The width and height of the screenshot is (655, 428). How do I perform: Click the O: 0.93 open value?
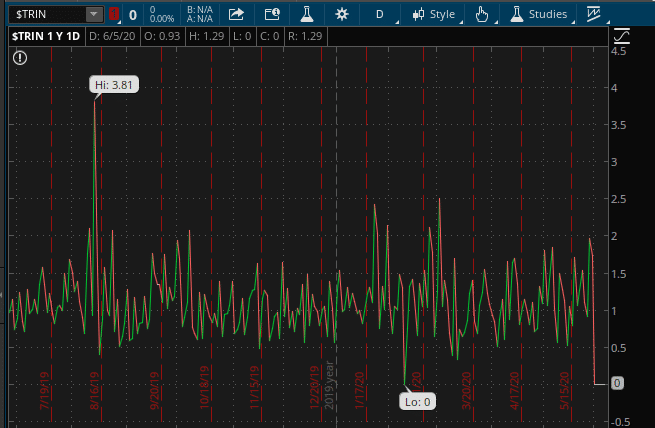162,36
